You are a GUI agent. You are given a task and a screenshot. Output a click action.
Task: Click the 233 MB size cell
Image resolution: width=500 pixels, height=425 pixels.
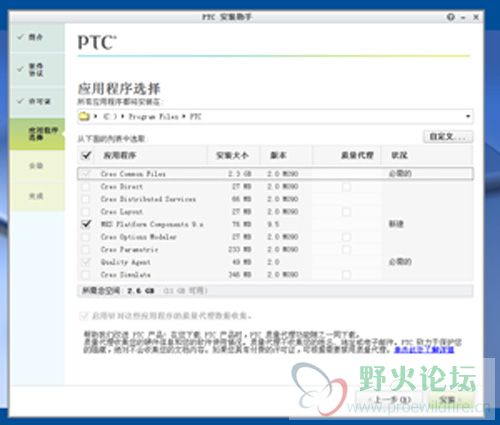click(240, 249)
